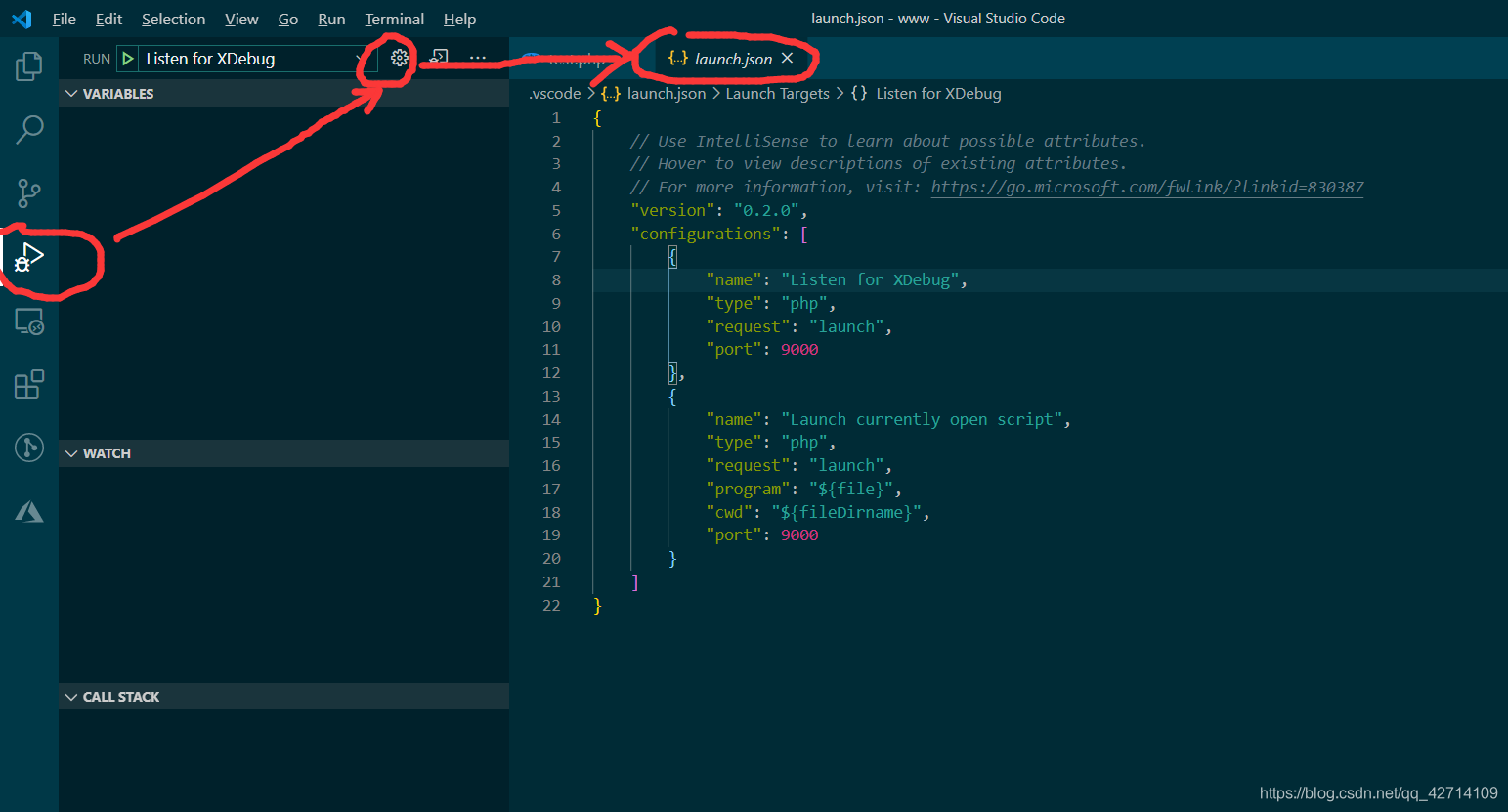Click "php" type value on line 9
The width and height of the screenshot is (1508, 812).
point(804,304)
